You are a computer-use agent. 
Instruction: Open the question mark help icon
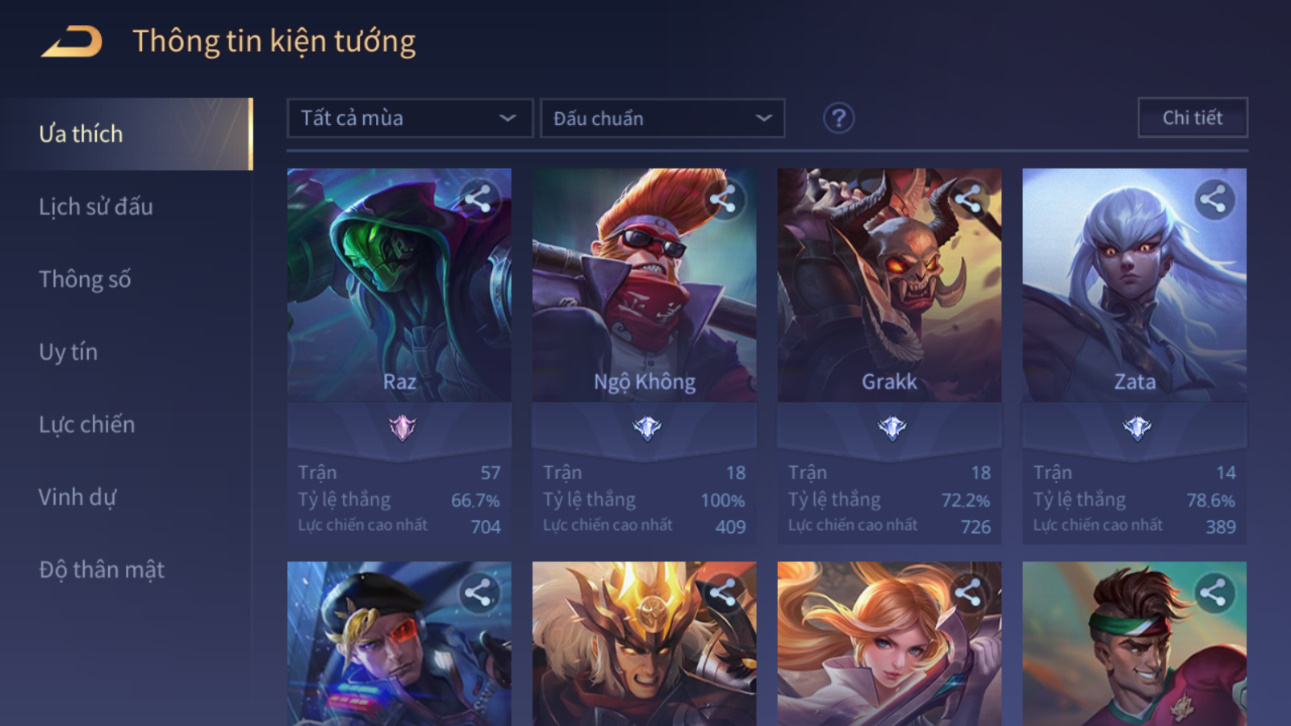(x=838, y=118)
